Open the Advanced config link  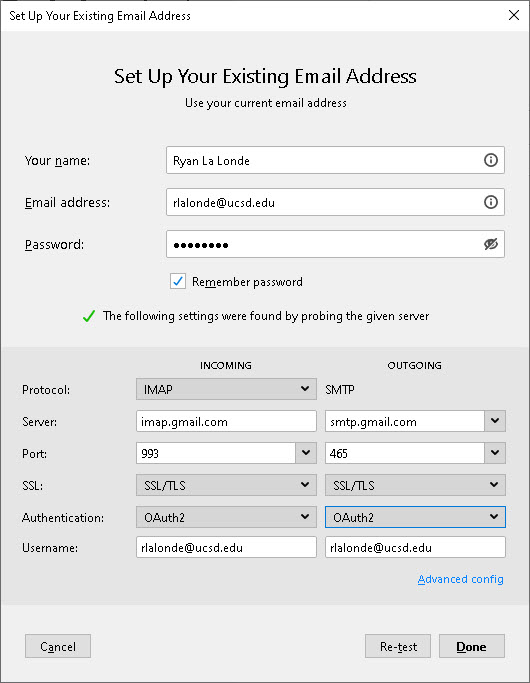point(460,579)
